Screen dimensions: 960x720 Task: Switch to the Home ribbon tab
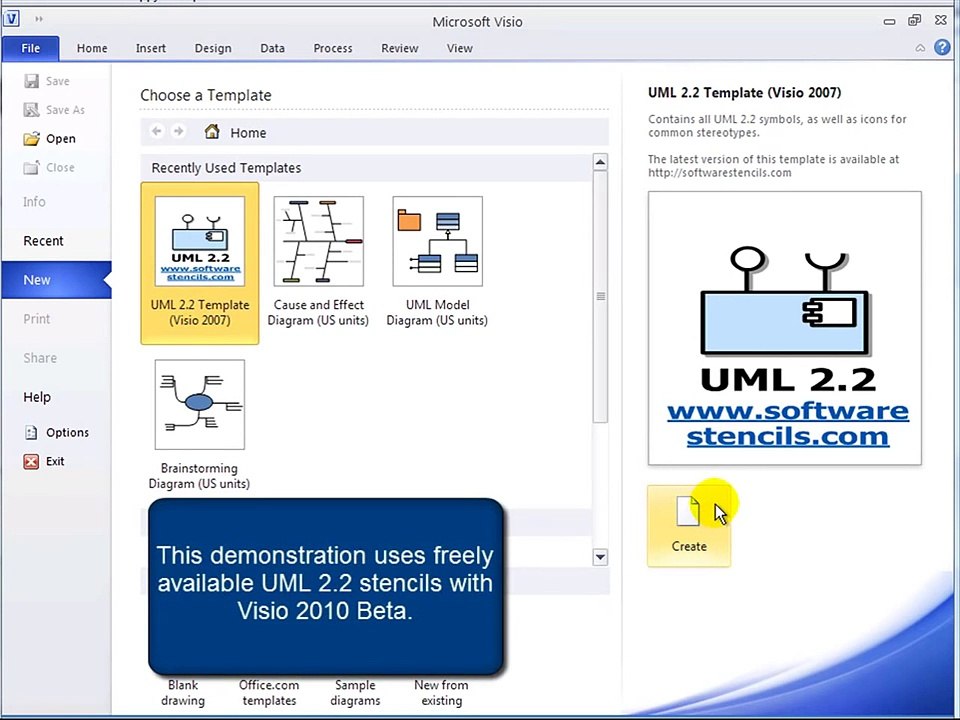[92, 48]
